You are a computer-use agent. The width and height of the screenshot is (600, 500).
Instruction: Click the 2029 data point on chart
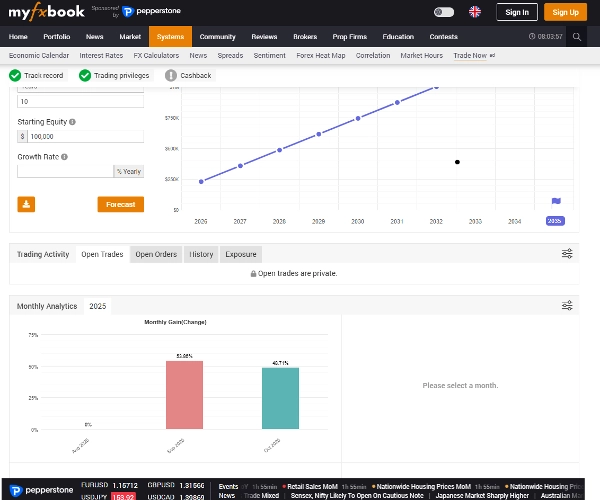click(319, 134)
